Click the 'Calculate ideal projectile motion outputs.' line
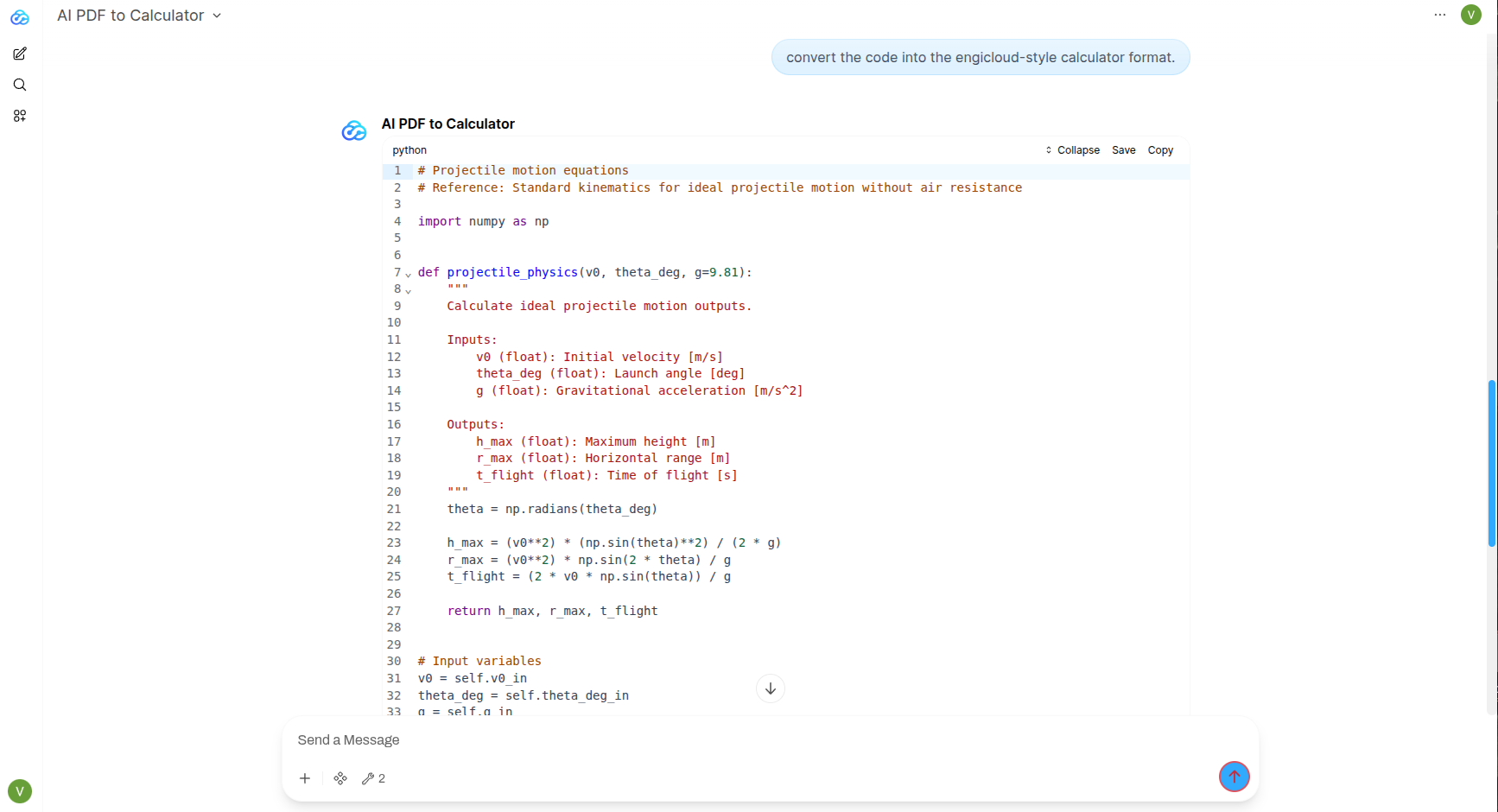Screen dimensions: 1498x812 600,307
